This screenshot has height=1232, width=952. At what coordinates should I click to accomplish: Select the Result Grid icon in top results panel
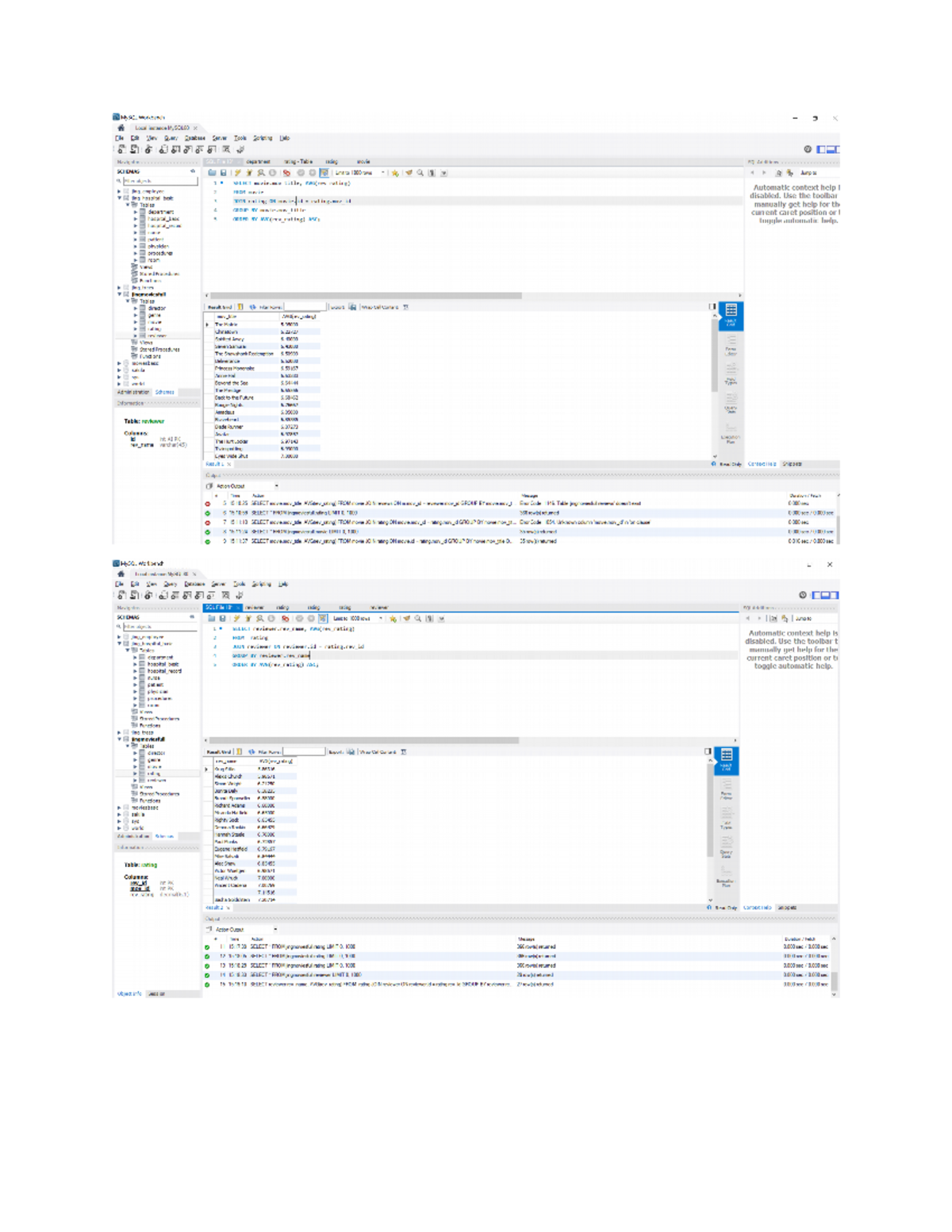731,313
